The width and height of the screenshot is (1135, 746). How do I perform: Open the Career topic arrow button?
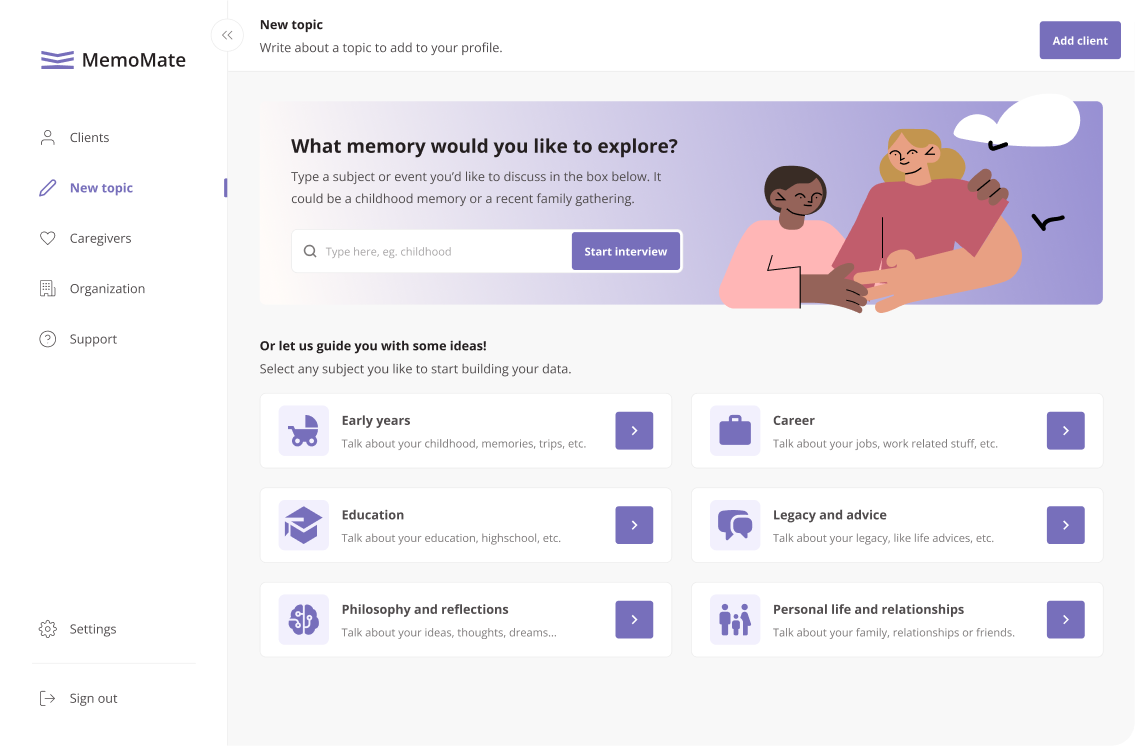(x=1065, y=430)
